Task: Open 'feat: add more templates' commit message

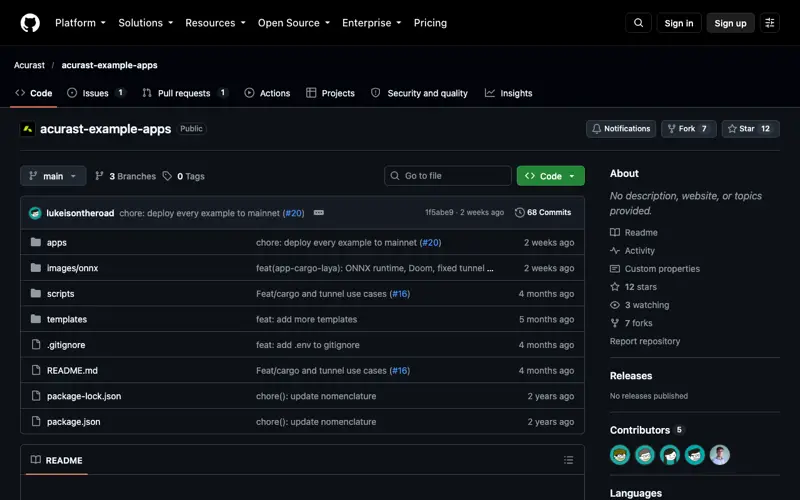Action: coord(307,319)
